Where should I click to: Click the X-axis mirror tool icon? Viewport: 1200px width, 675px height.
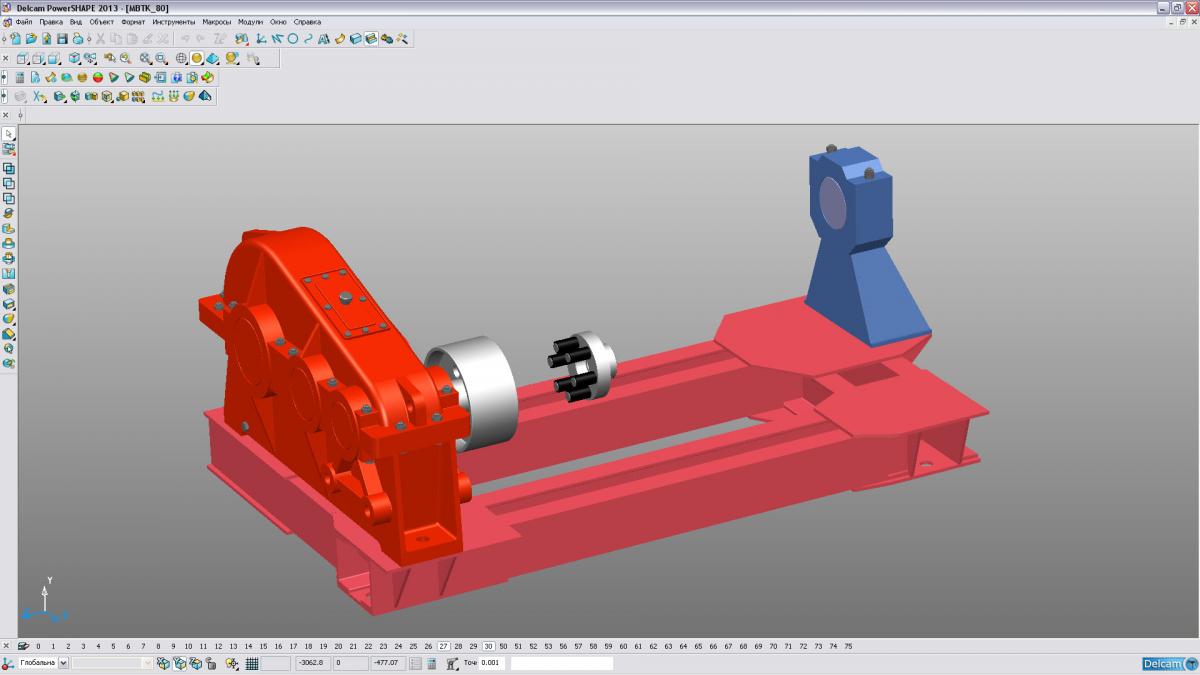coord(38,96)
